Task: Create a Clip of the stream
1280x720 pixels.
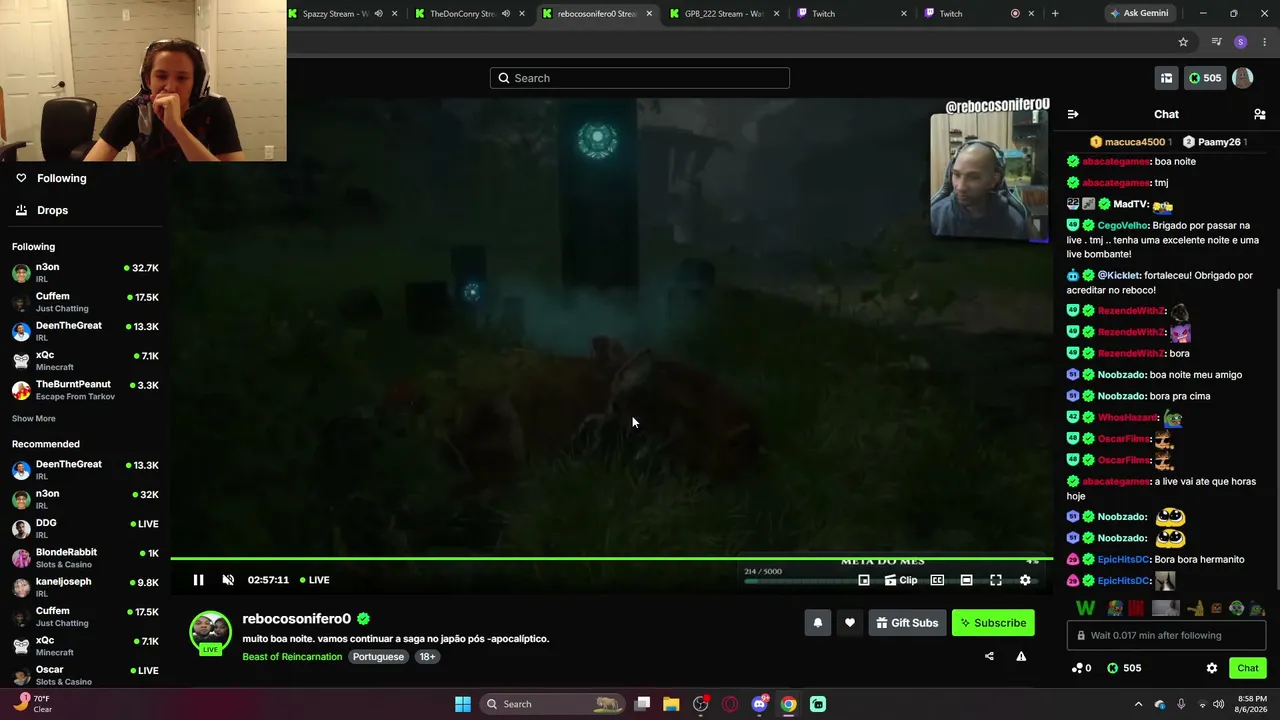Action: [x=901, y=580]
